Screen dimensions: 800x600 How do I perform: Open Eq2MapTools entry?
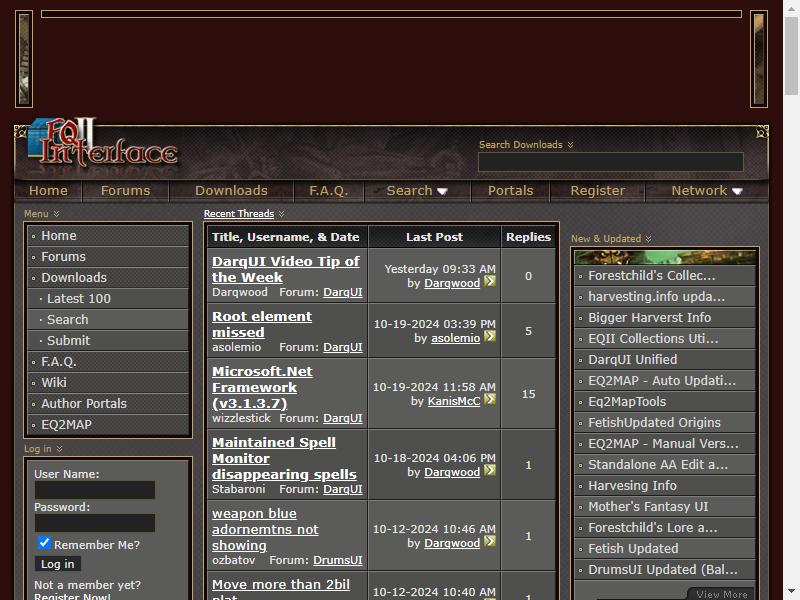[664, 402]
